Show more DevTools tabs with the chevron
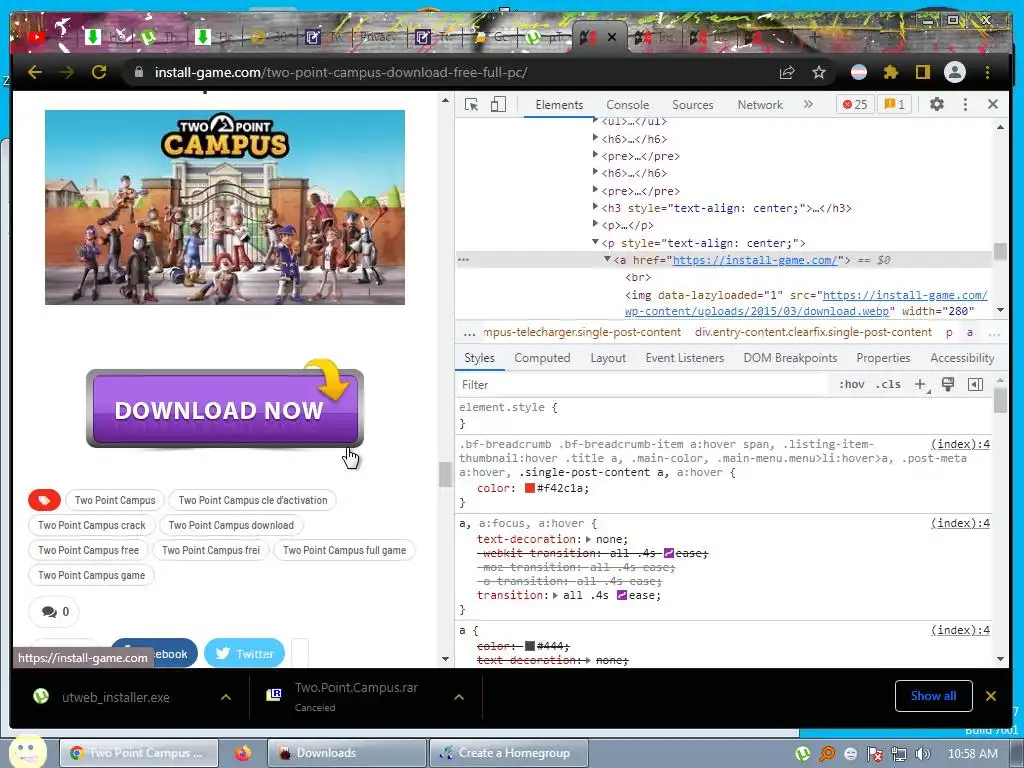Screen dimensions: 1024x768 [x=808, y=104]
